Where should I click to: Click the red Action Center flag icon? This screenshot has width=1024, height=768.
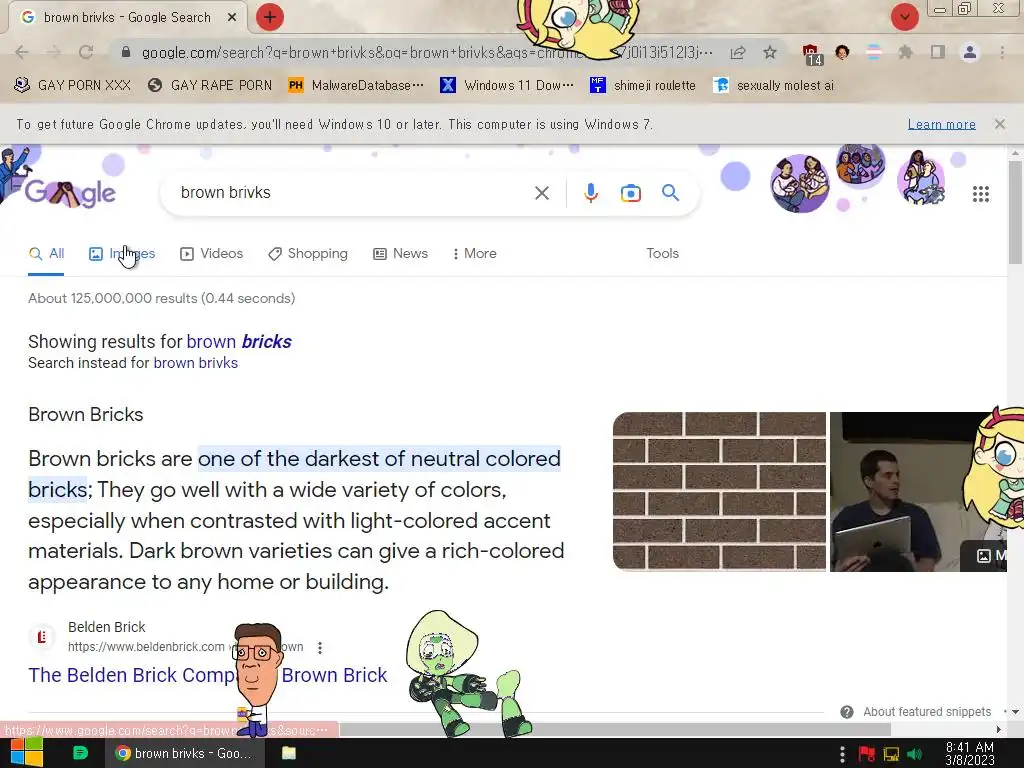(x=866, y=754)
